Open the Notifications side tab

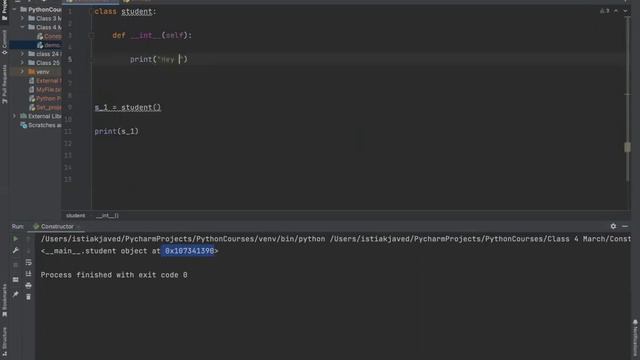point(635,339)
